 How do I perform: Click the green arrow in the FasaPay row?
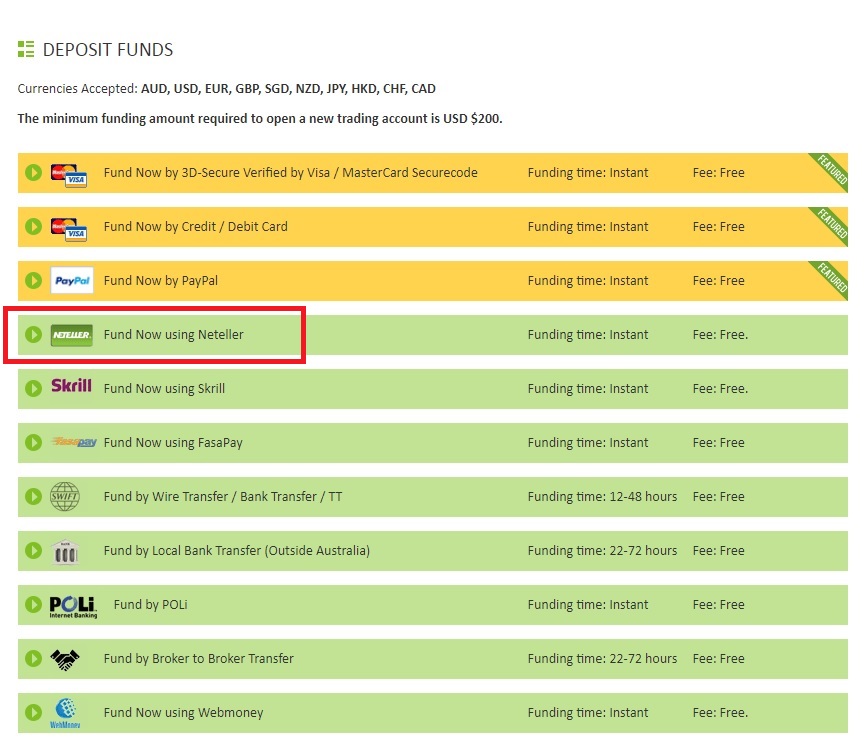click(34, 443)
